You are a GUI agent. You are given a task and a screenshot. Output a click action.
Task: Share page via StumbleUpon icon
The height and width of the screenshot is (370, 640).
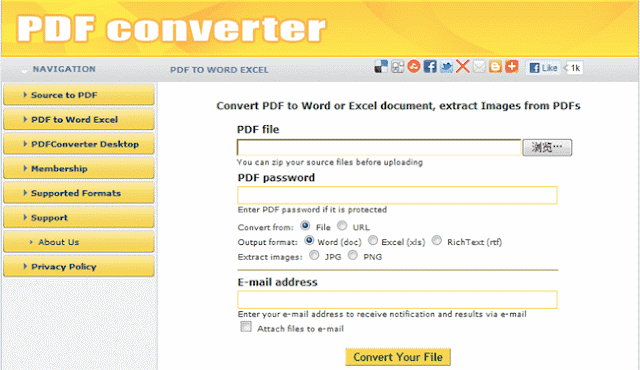coord(413,66)
